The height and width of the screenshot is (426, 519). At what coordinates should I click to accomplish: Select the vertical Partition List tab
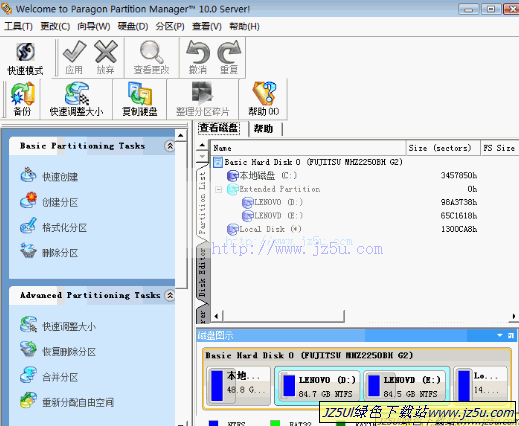point(202,202)
